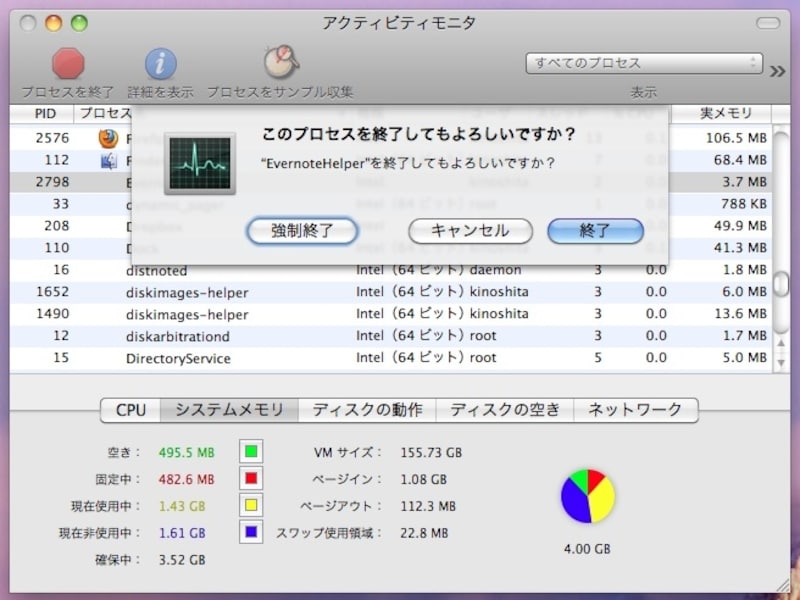Select the ディスクの動作 tab

(367, 410)
